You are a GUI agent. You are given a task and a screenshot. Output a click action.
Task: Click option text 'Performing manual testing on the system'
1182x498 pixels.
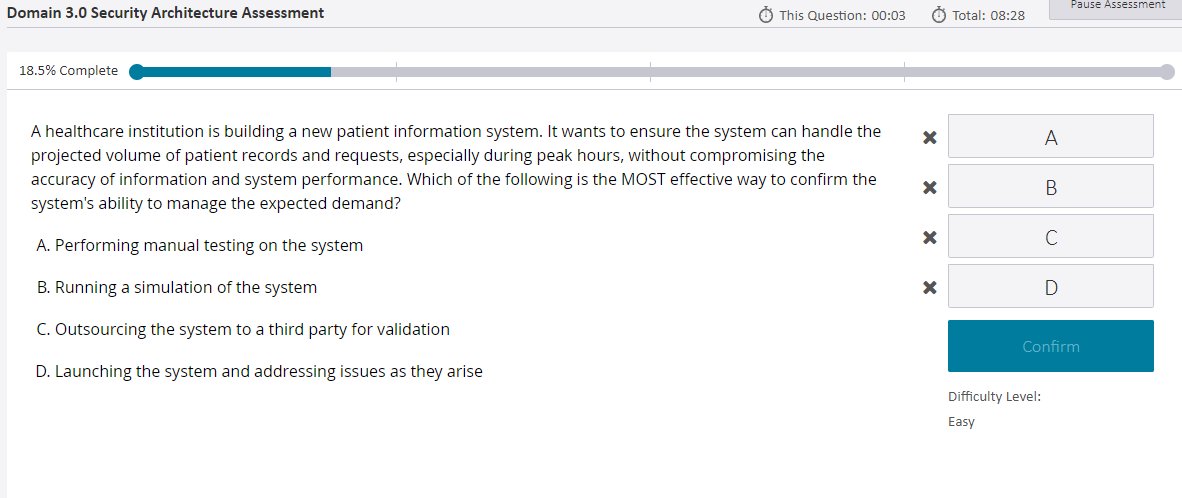coord(208,245)
